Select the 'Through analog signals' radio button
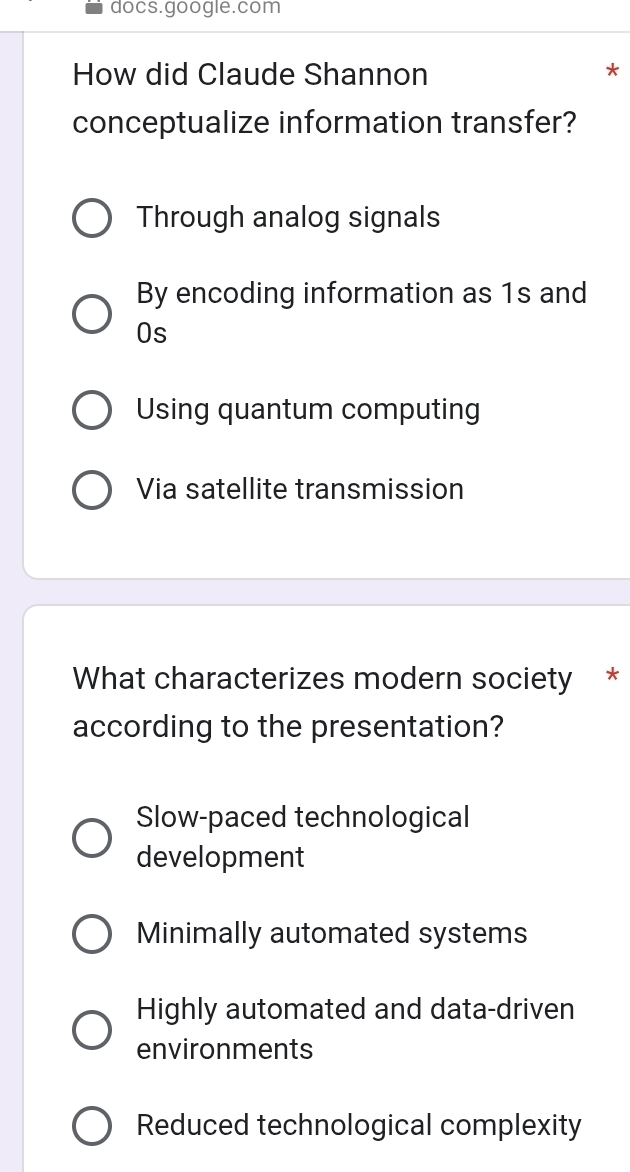Image resolution: width=630 pixels, height=1172 pixels. click(x=92, y=218)
